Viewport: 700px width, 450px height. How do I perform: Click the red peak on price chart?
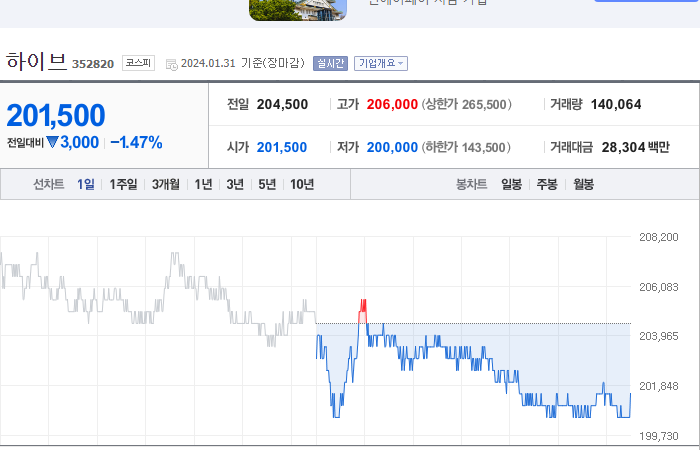tap(363, 311)
